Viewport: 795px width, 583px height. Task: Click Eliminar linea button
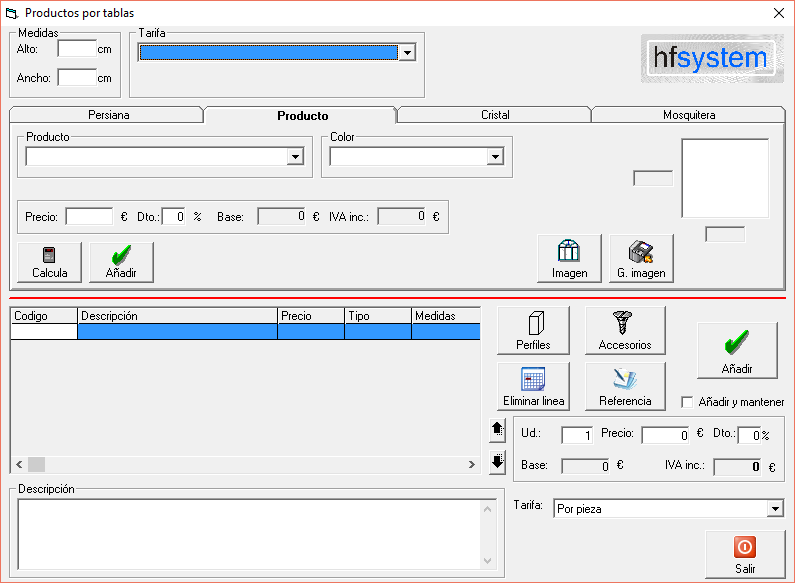[533, 387]
